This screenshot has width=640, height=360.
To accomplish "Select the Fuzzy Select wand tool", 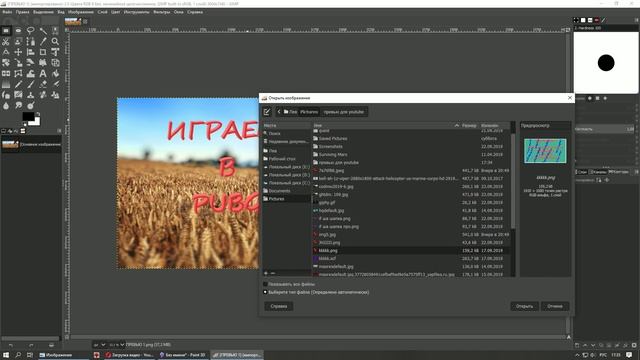I will pyautogui.click(x=43, y=31).
